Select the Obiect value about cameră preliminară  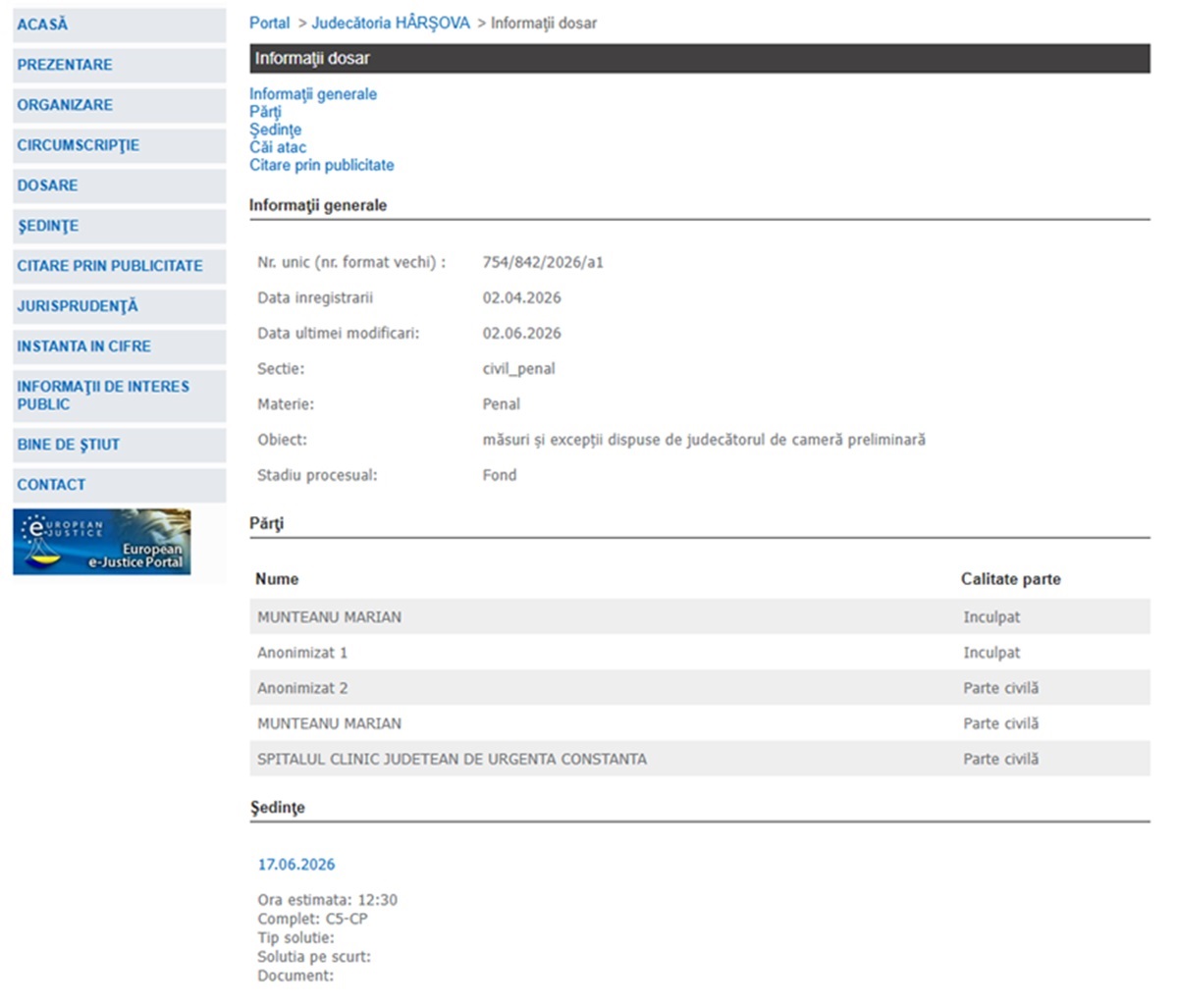coord(704,440)
